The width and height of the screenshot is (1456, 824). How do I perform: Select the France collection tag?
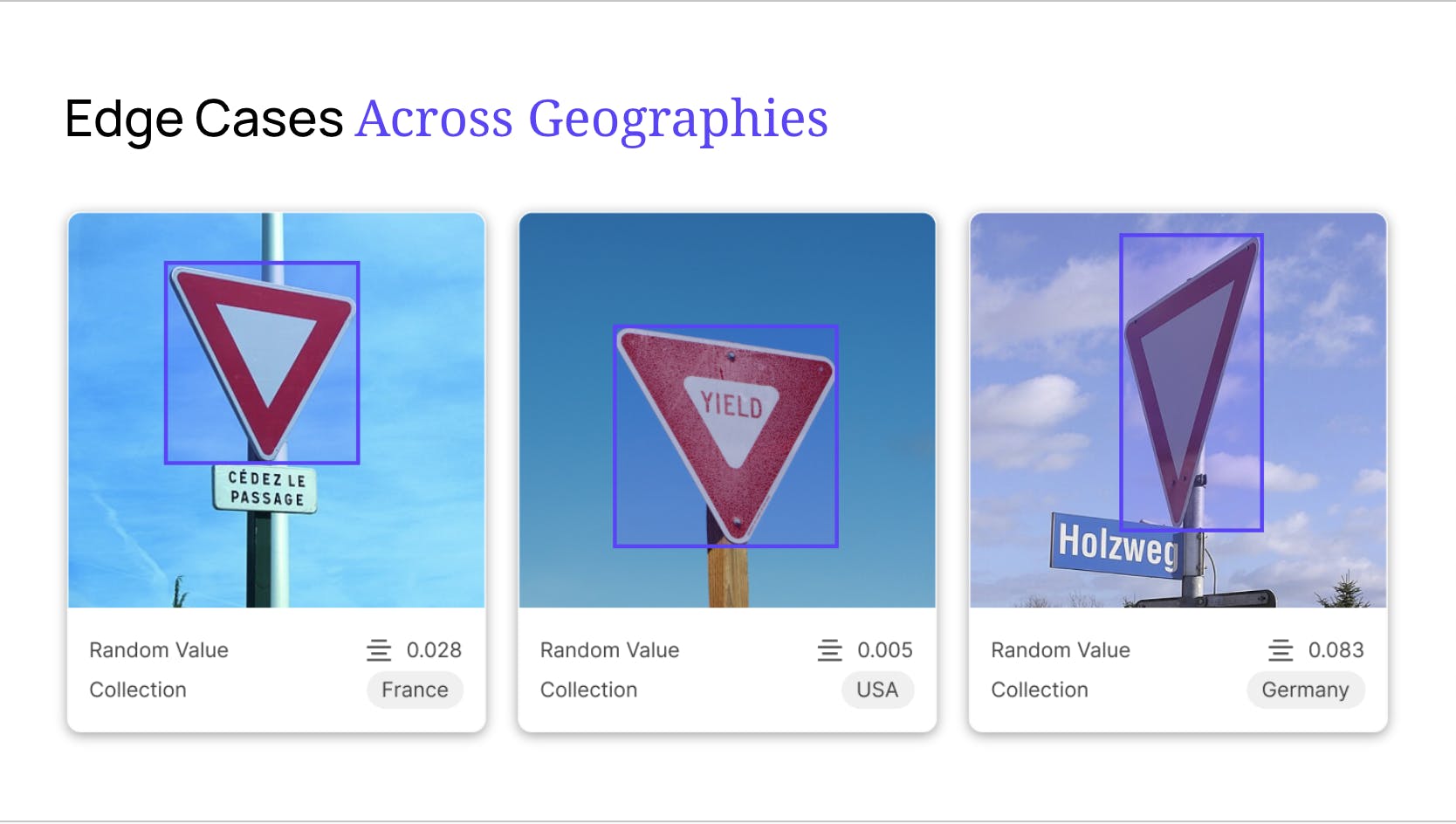415,690
